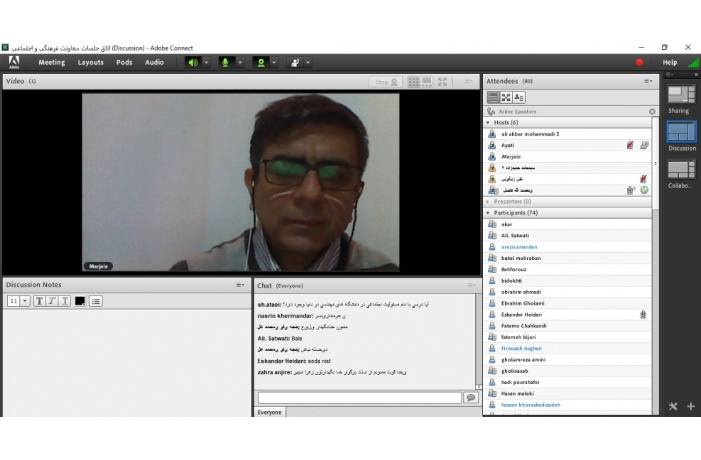The image size is (701, 460).
Task: Click the red recording indicator
Action: [x=639, y=63]
